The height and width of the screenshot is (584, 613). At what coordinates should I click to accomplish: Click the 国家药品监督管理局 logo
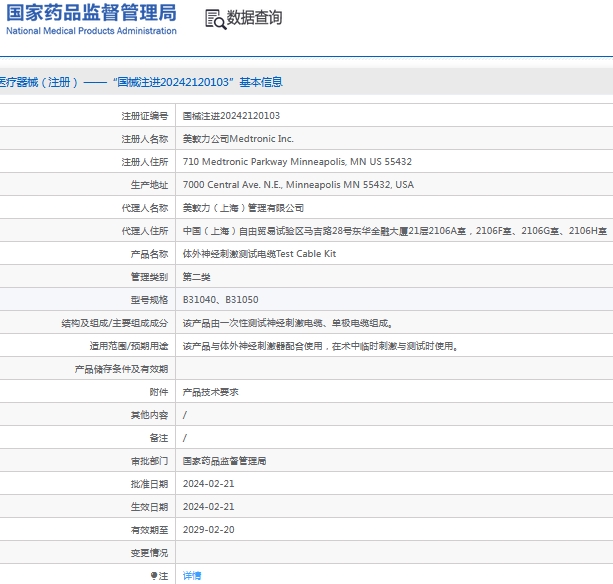coord(91,19)
